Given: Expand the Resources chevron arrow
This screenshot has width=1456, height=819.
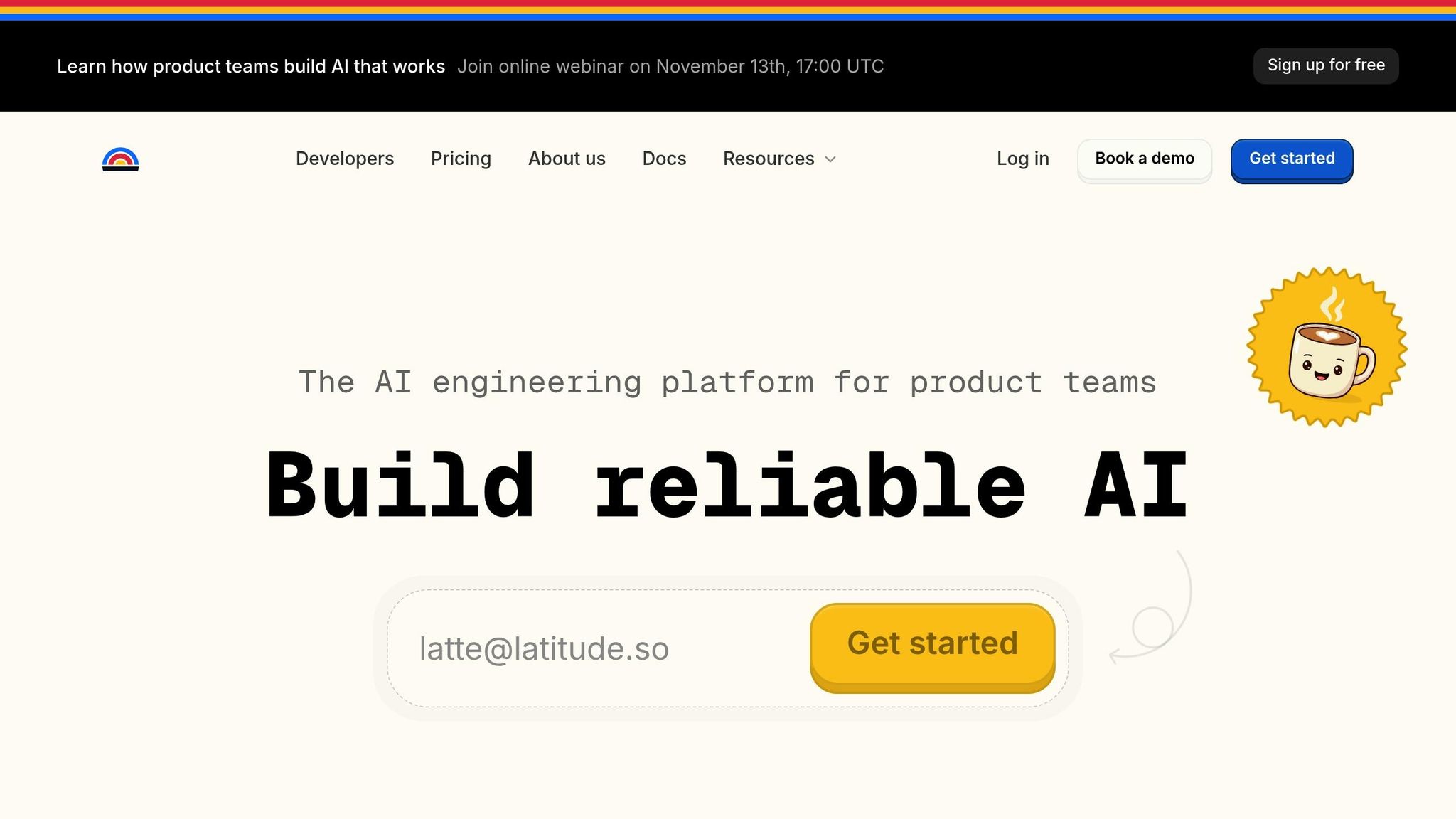Looking at the screenshot, I should coord(830,159).
